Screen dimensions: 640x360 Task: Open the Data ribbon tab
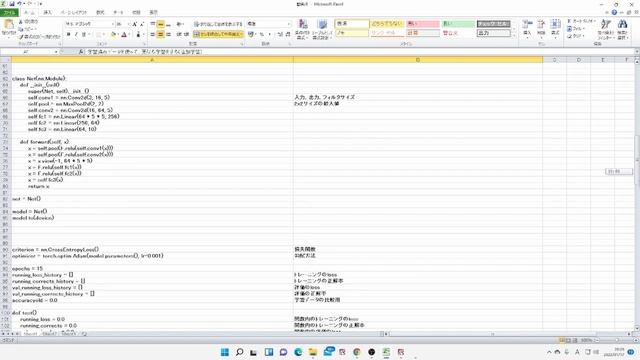118,13
